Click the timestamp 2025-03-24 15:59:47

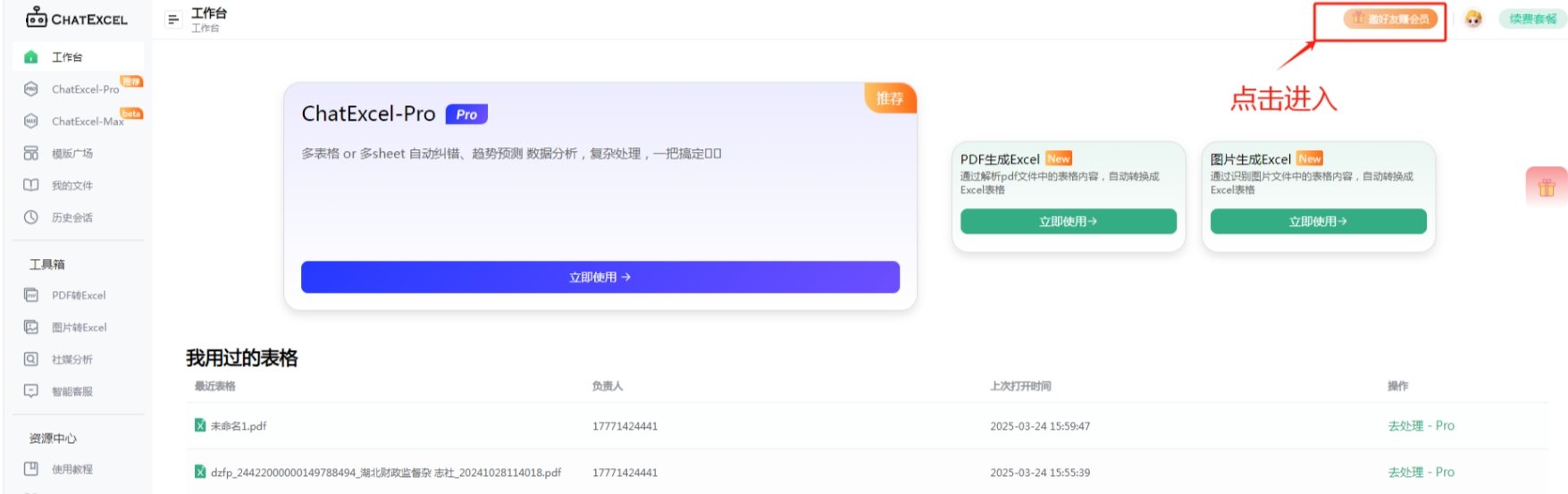[x=1040, y=426]
